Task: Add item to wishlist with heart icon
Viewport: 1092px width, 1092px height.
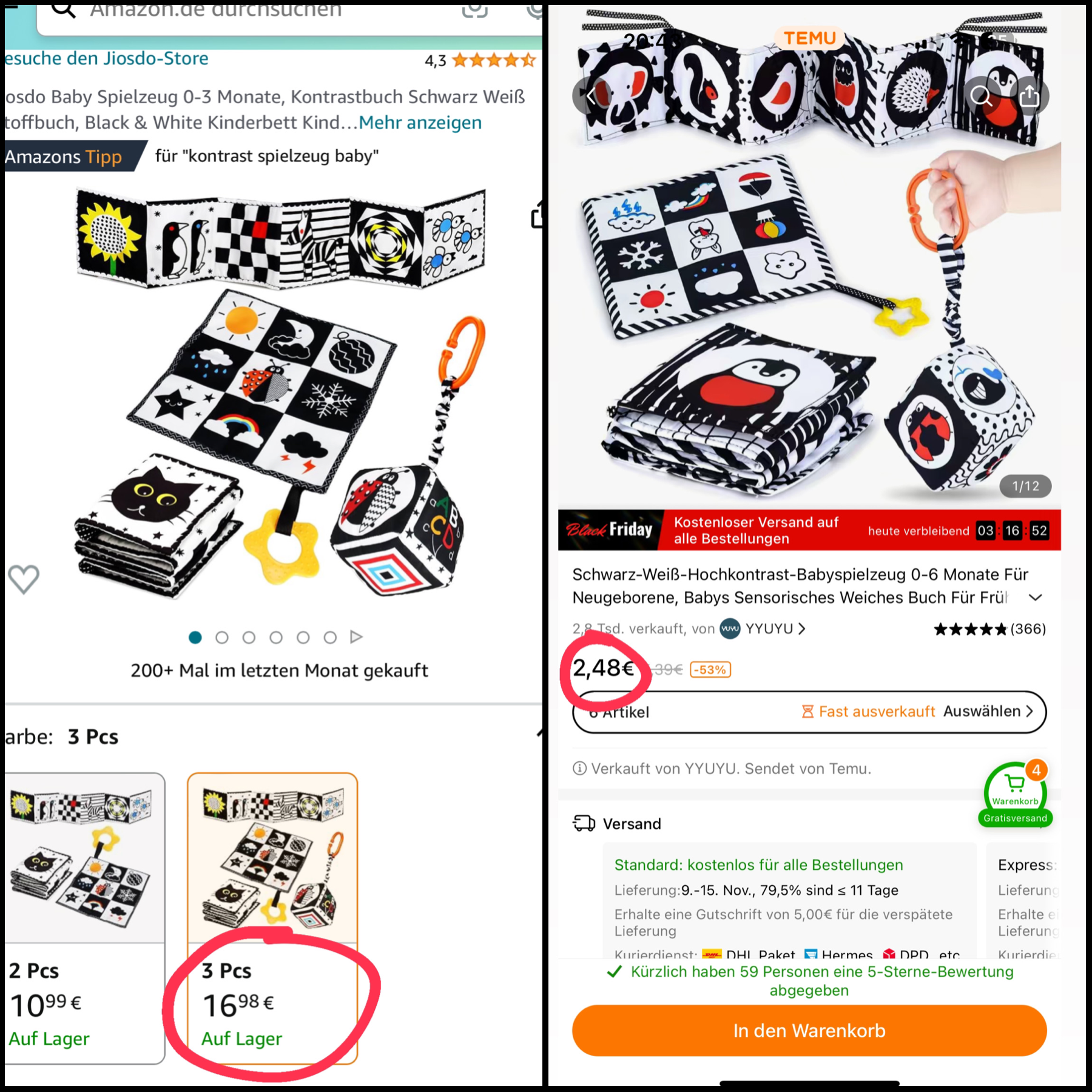Action: [x=24, y=579]
